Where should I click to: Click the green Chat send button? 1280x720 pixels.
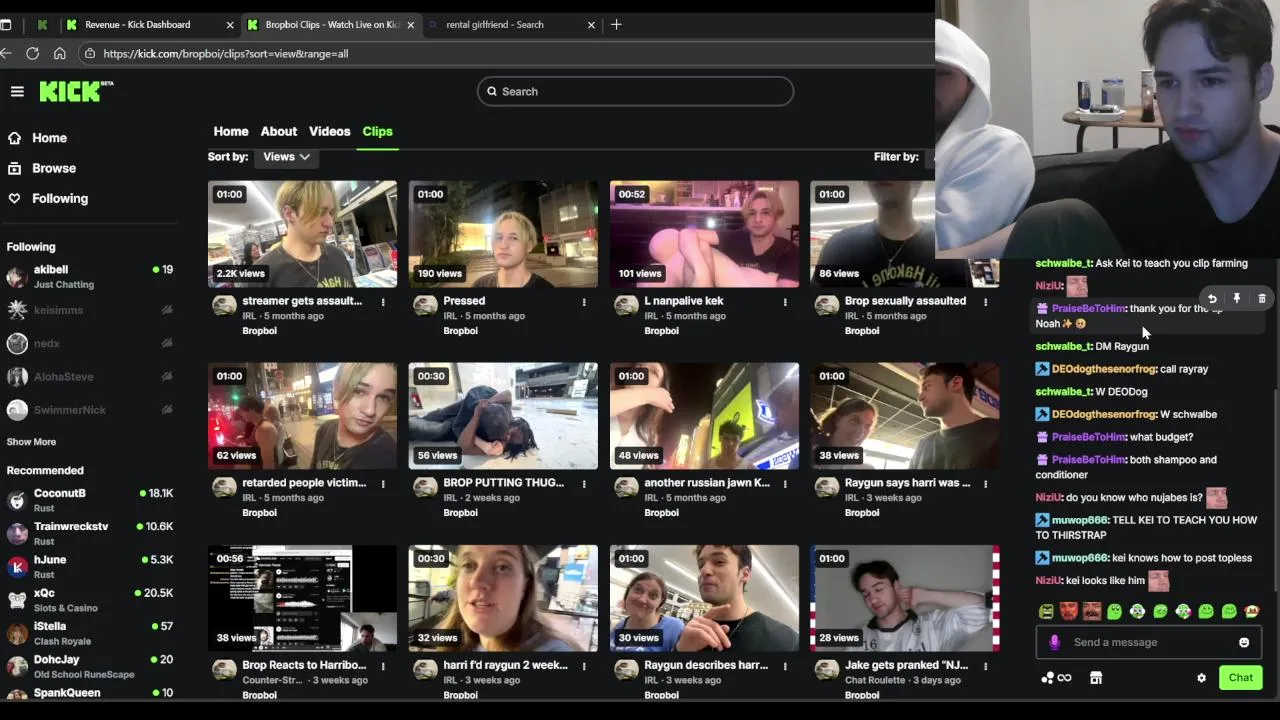tap(1240, 678)
